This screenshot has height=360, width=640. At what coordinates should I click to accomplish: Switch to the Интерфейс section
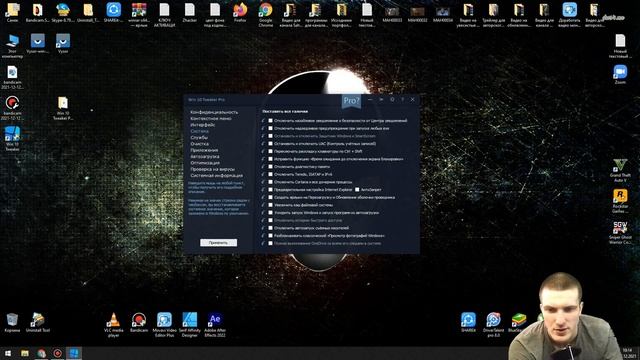(202, 125)
